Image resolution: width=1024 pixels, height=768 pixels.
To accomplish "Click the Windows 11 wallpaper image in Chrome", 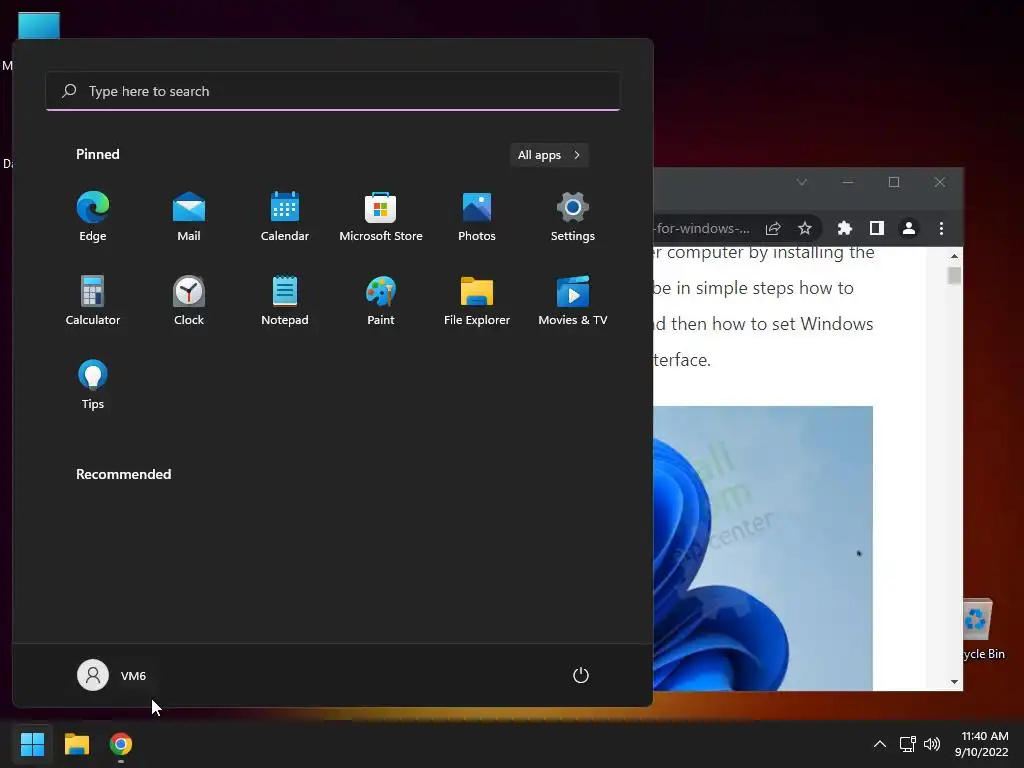I will point(763,548).
